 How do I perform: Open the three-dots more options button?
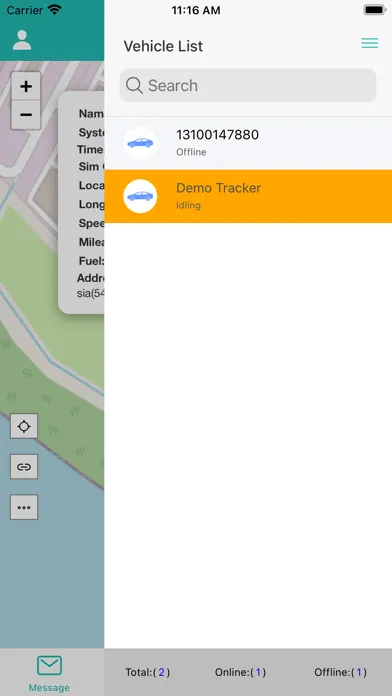tap(24, 507)
